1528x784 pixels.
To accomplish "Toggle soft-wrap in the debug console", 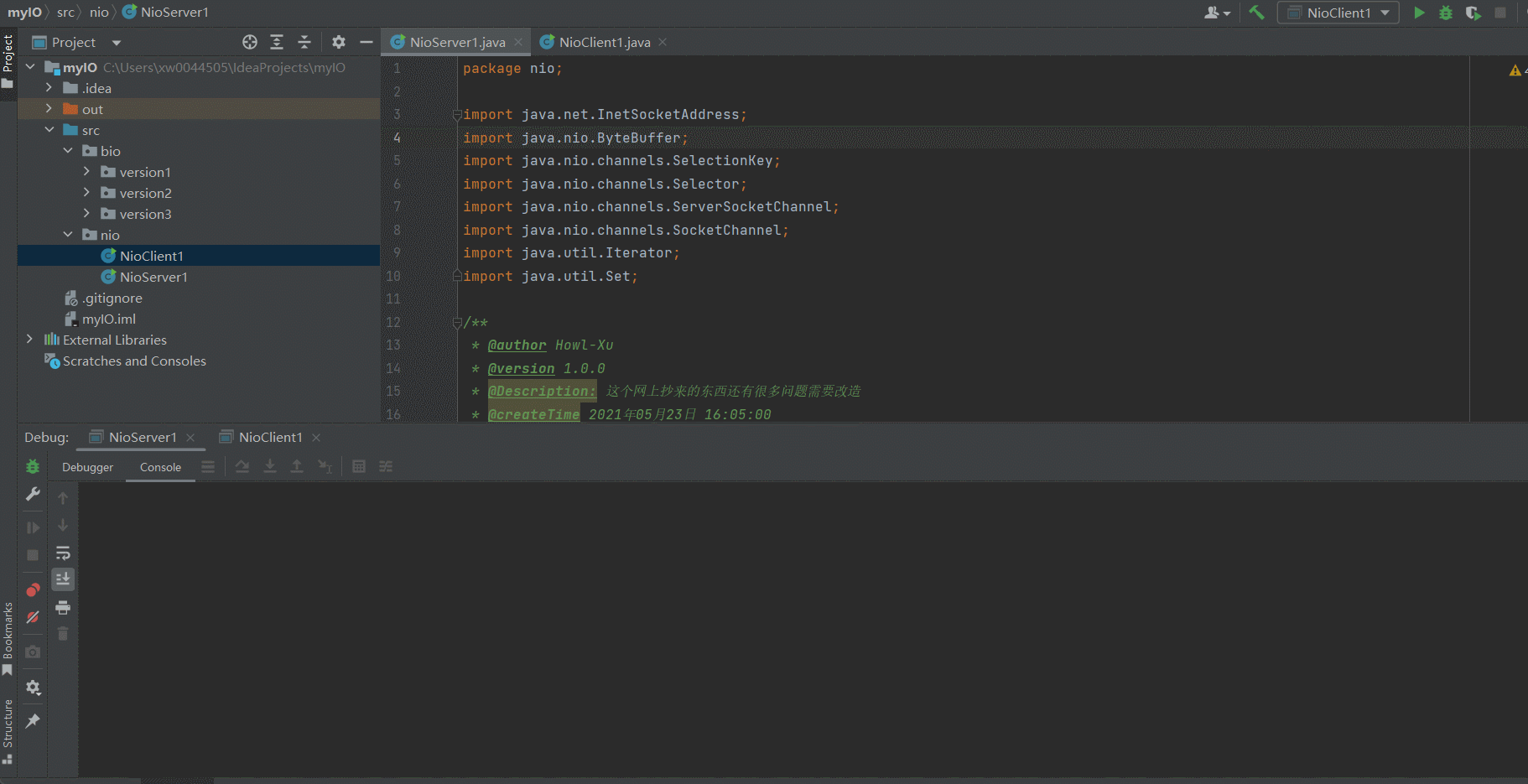I will 63,553.
